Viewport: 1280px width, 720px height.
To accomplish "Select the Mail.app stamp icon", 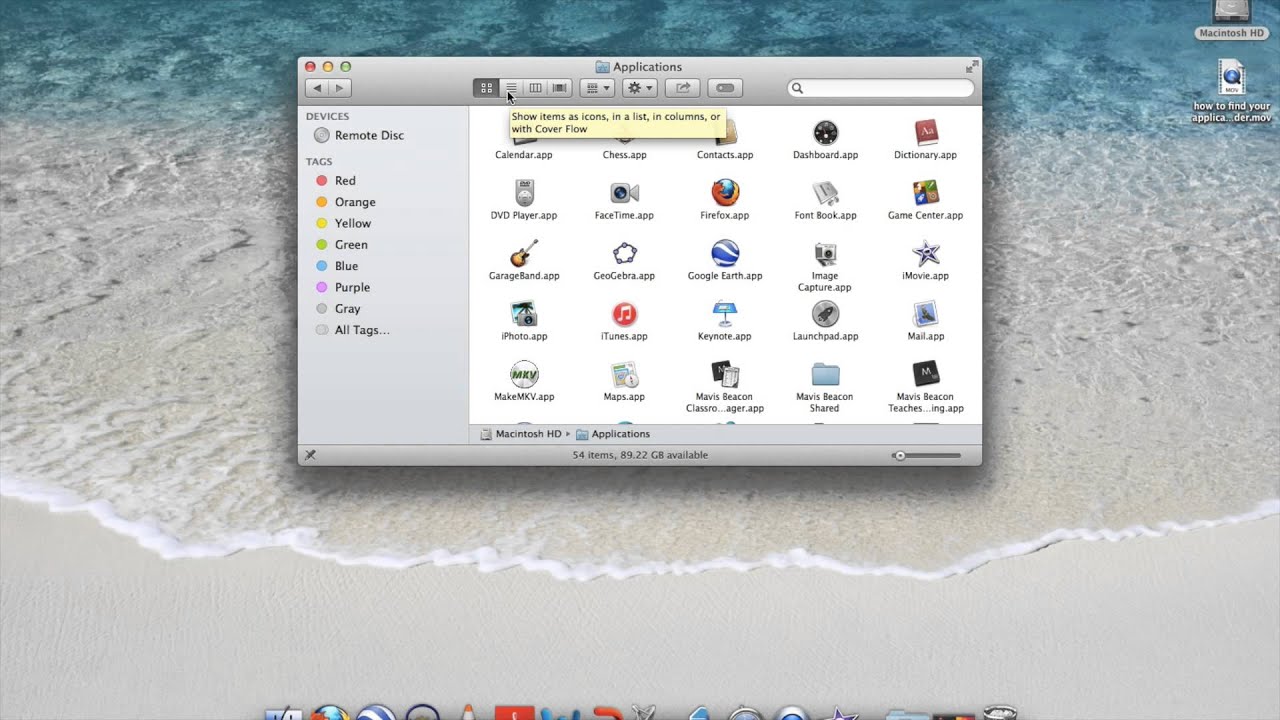I will tap(926, 314).
